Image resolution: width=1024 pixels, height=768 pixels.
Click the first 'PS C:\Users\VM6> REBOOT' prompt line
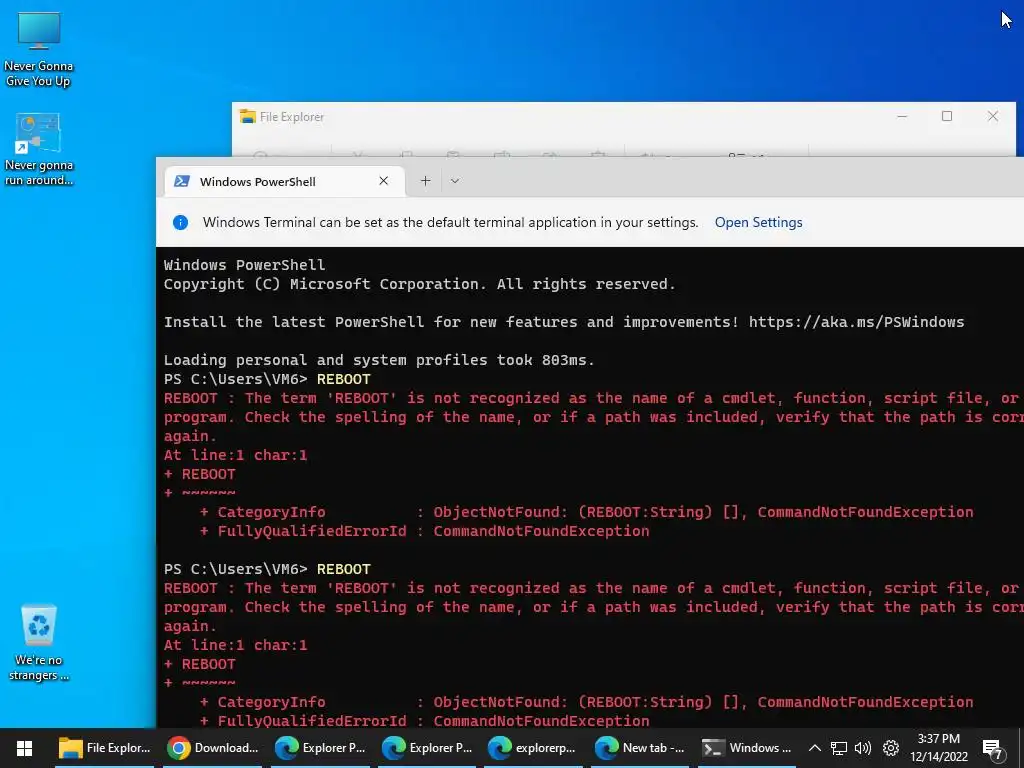[x=267, y=379]
